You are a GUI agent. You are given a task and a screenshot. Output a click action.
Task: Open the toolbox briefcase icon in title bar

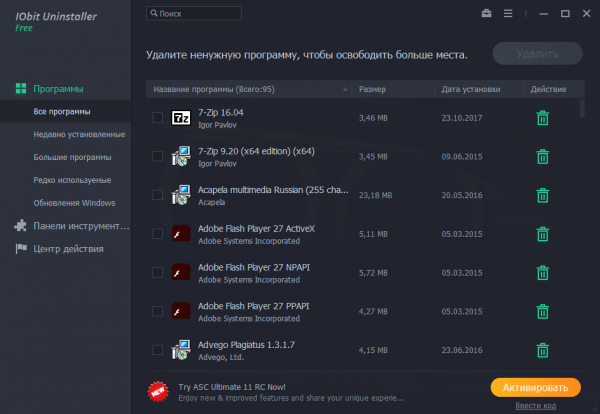click(486, 13)
